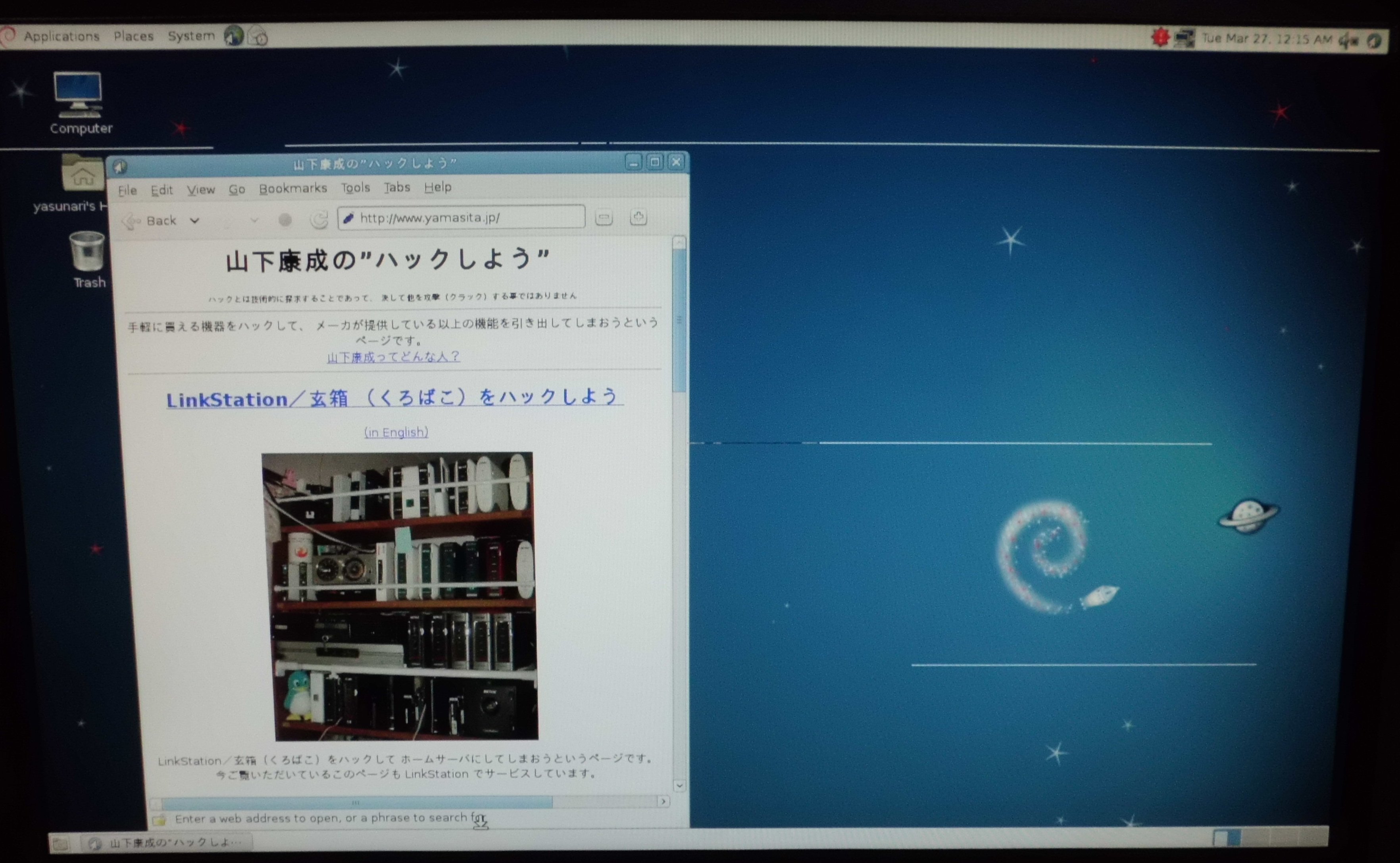Open the Tabs menu in browser

tap(397, 187)
